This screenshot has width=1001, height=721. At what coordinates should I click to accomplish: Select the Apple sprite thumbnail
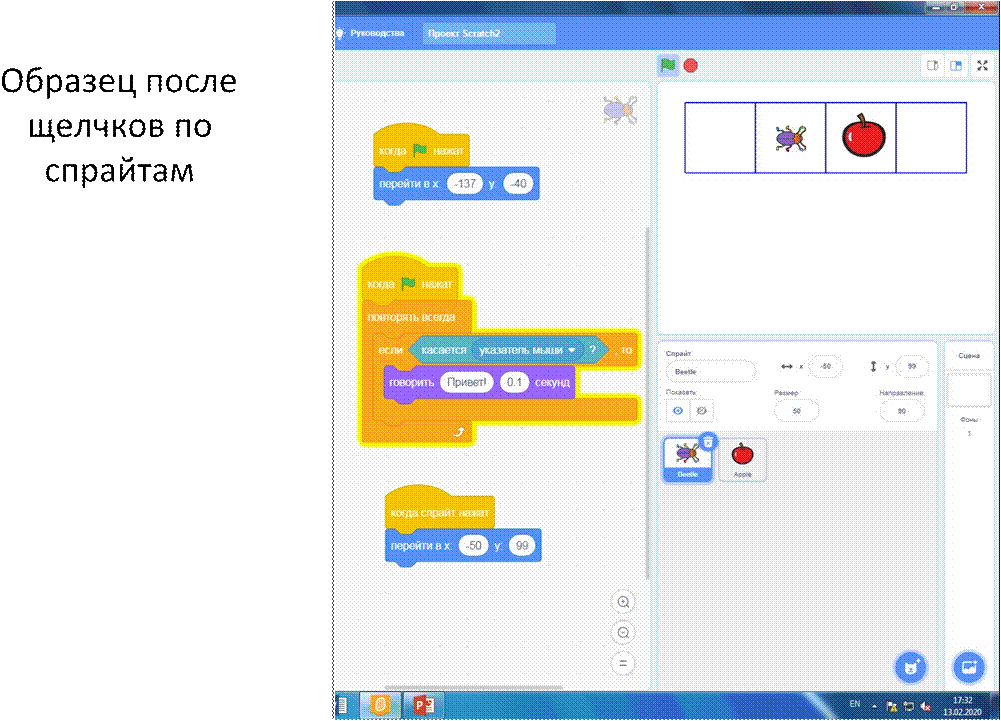tap(742, 460)
